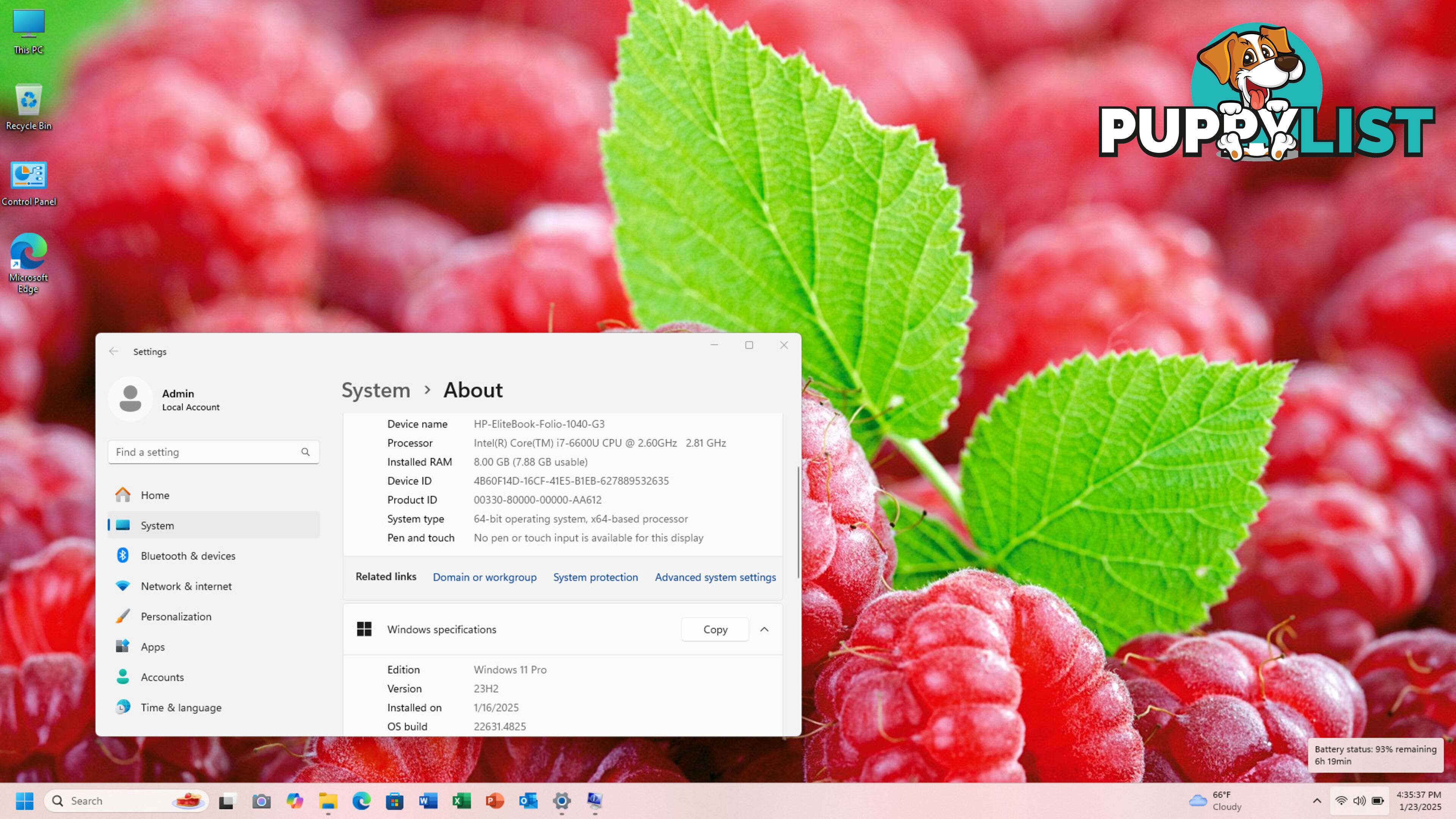Launch Microsoft Edge from the desktop shortcut
1456x819 pixels.
[28, 264]
